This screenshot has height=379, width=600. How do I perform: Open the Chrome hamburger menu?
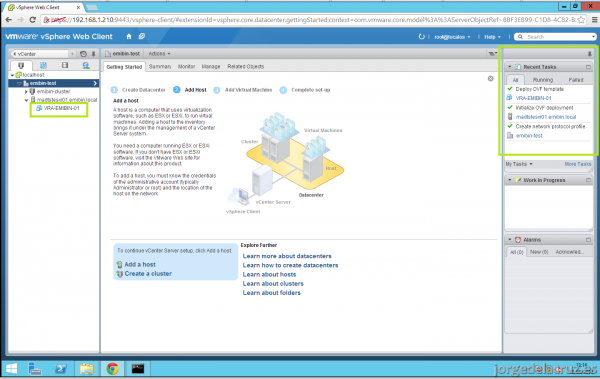pyautogui.click(x=594, y=20)
